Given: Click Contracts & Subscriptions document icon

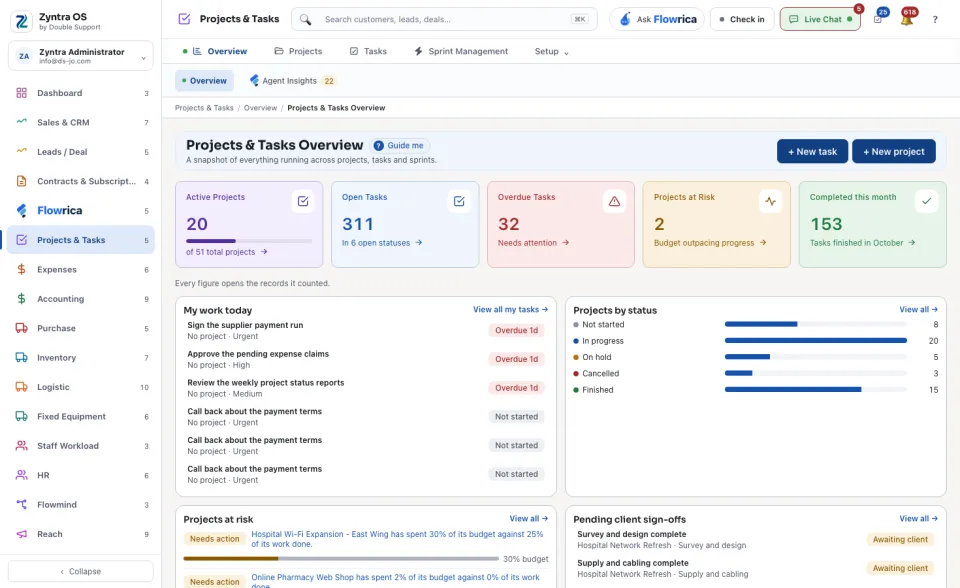Looking at the screenshot, I should [21, 181].
